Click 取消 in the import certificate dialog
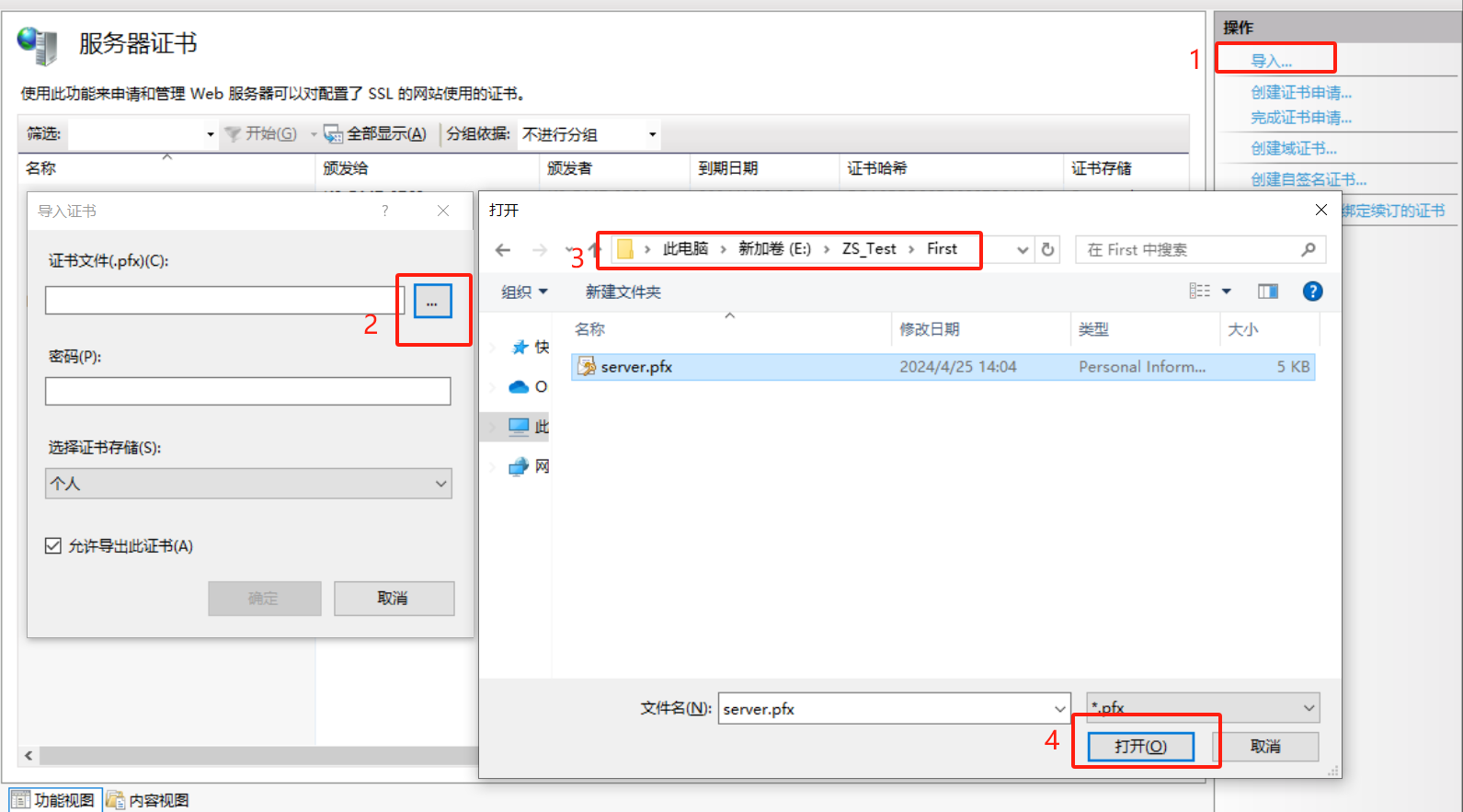Image resolution: width=1463 pixels, height=812 pixels. point(394,598)
